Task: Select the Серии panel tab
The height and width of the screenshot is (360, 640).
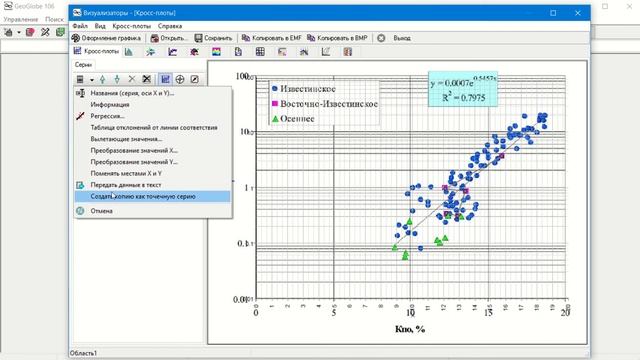Action: tap(83, 64)
